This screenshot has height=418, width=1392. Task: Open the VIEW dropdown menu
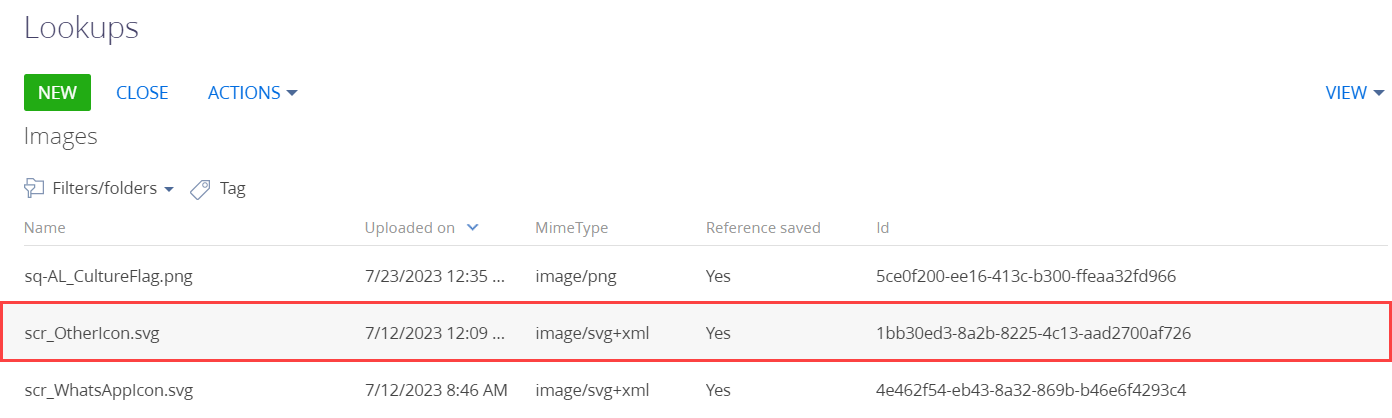point(1355,92)
